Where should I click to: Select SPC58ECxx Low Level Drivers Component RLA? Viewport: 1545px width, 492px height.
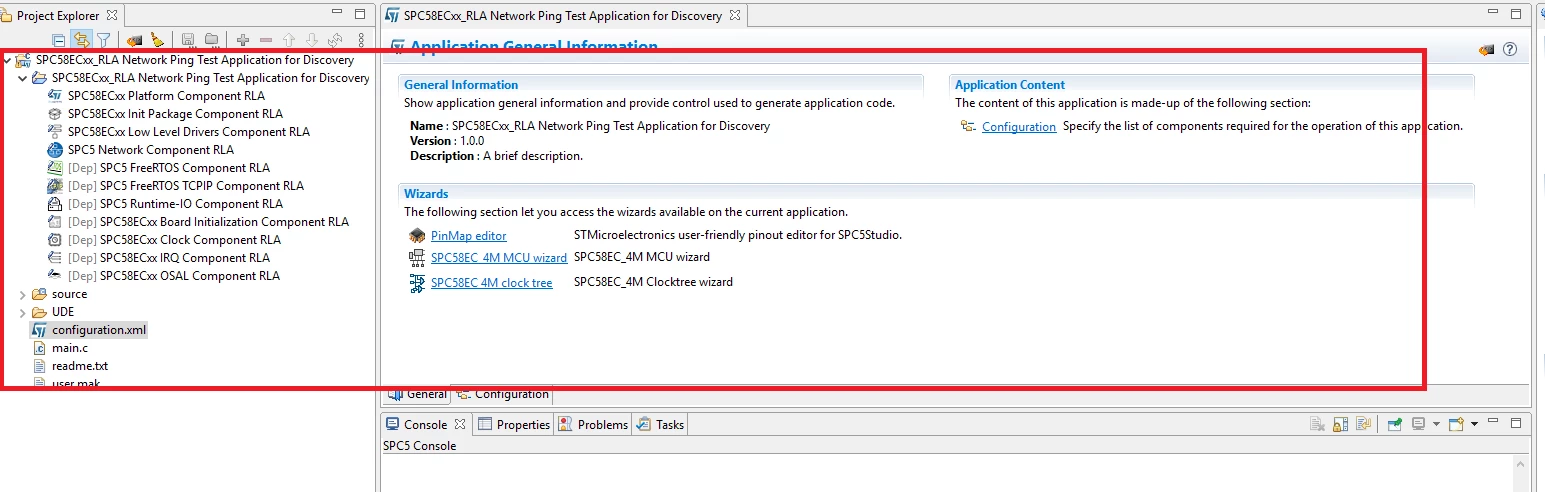coord(189,132)
